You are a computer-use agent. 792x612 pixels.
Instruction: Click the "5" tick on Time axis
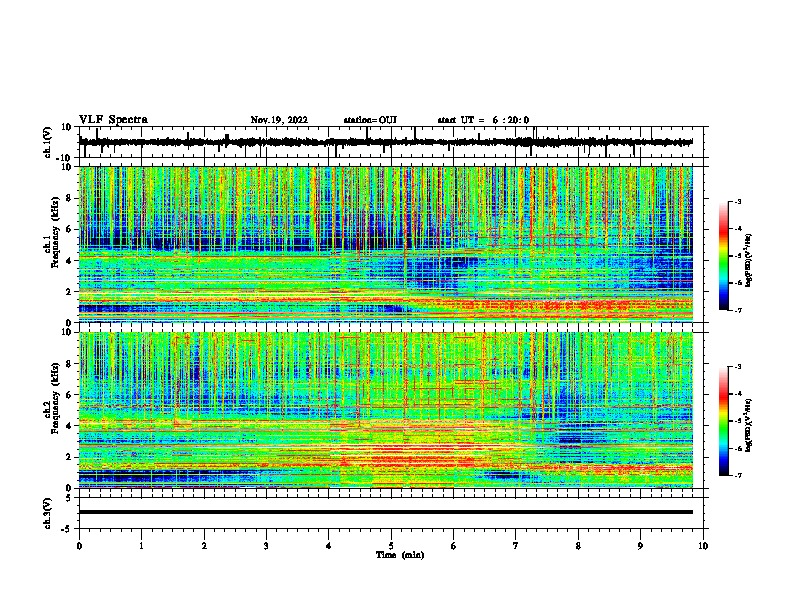point(391,546)
